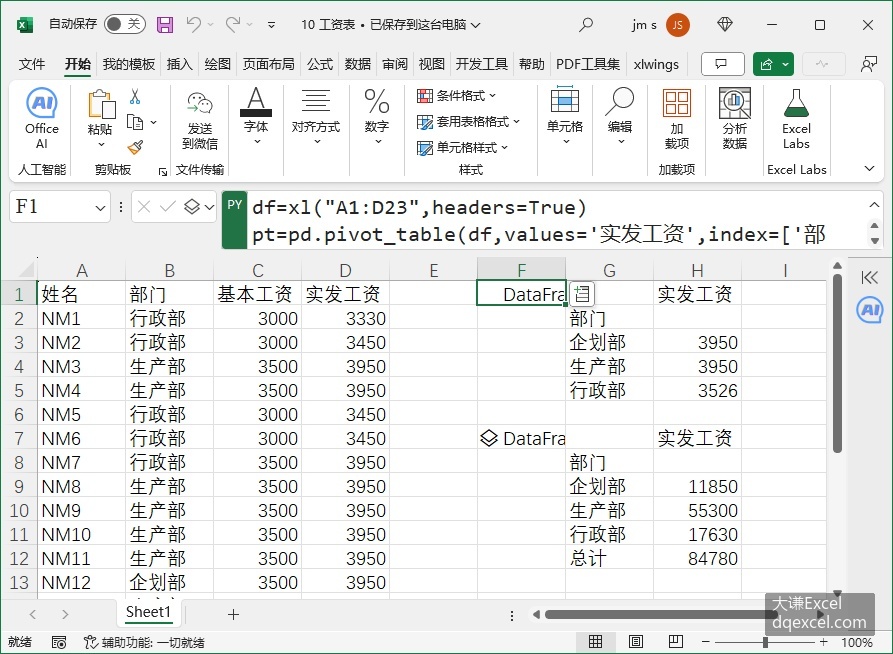
Task: Open the Cells (单元格) group
Action: (x=564, y=115)
